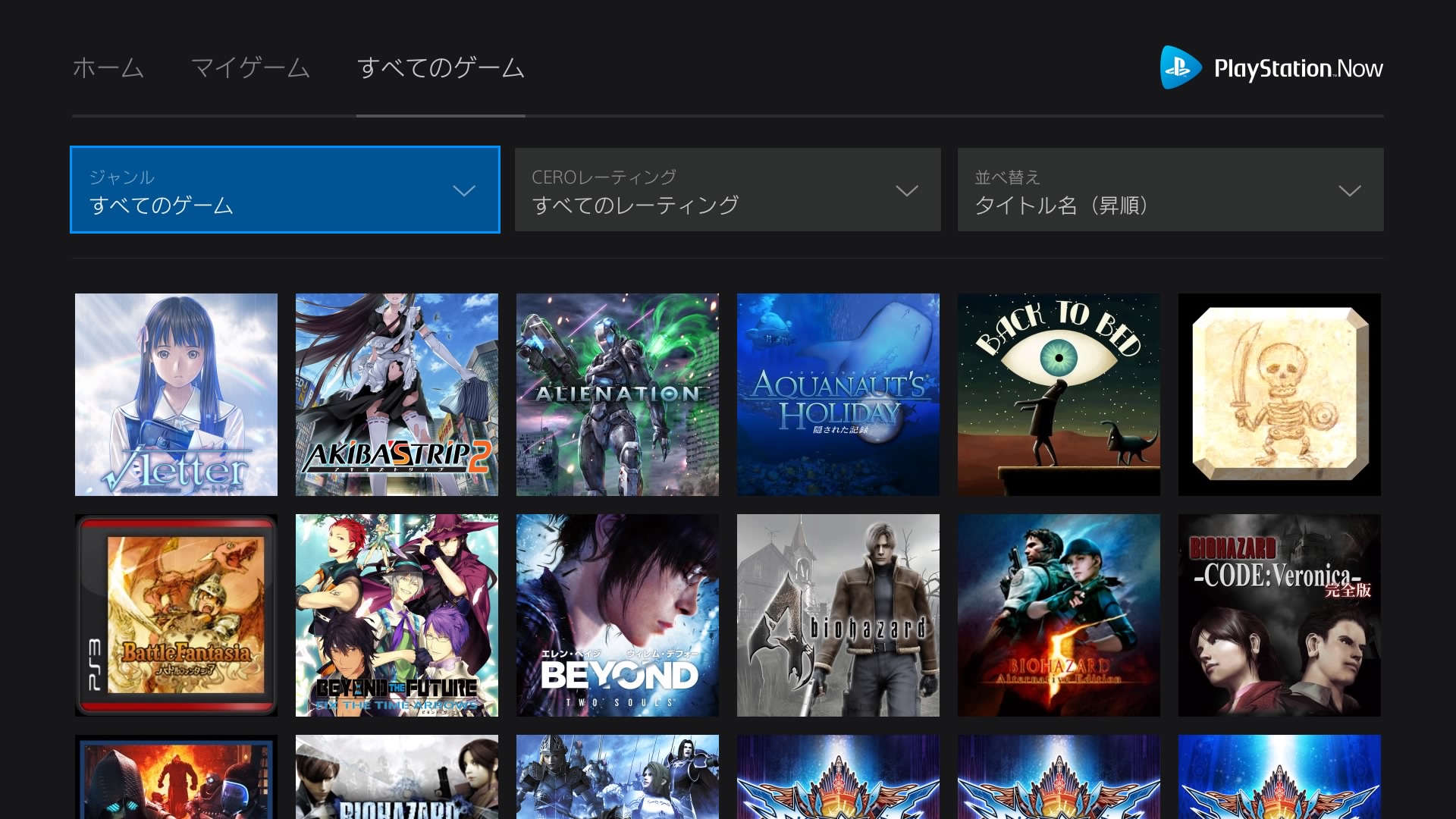This screenshot has height=819, width=1456.
Task: Select Beyond the Future game cover
Action: point(397,615)
